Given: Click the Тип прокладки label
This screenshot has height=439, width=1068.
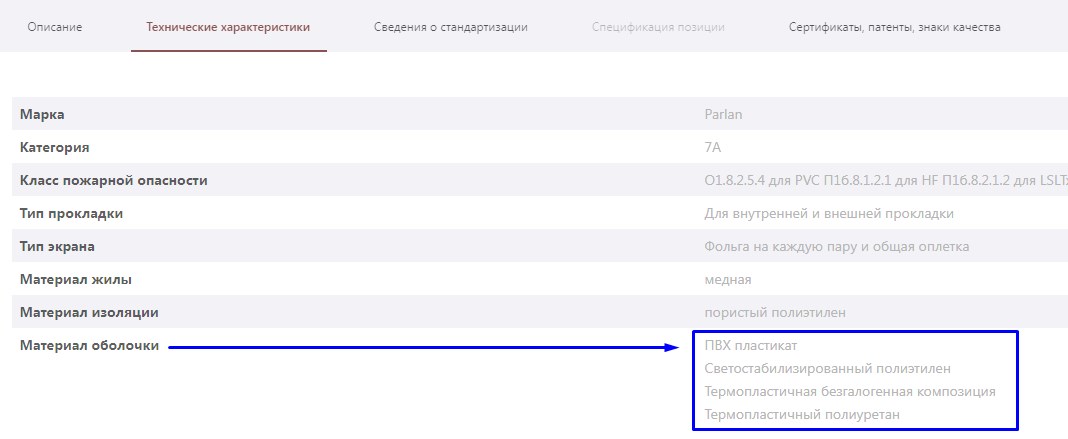Looking at the screenshot, I should tap(72, 214).
